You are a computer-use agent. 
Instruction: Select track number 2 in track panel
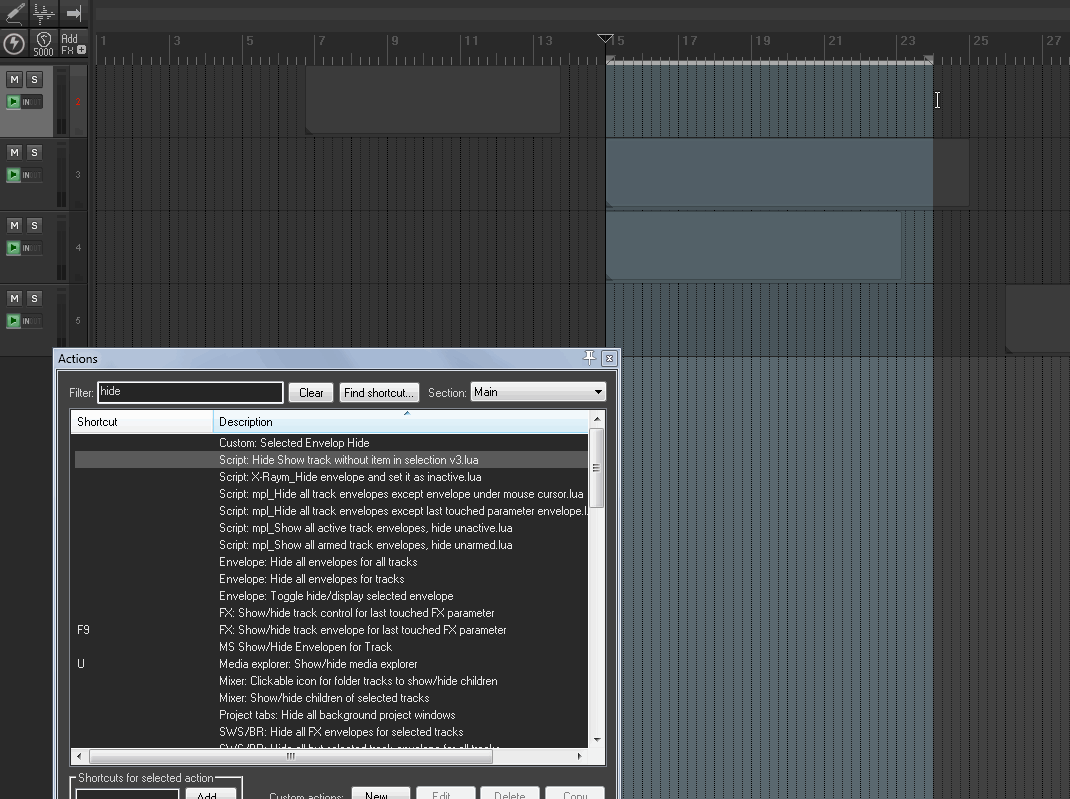click(78, 102)
